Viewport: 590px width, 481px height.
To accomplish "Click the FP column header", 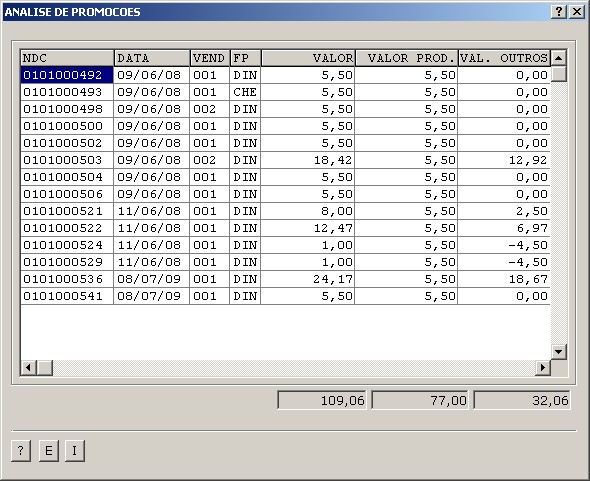I will pyautogui.click(x=245, y=58).
